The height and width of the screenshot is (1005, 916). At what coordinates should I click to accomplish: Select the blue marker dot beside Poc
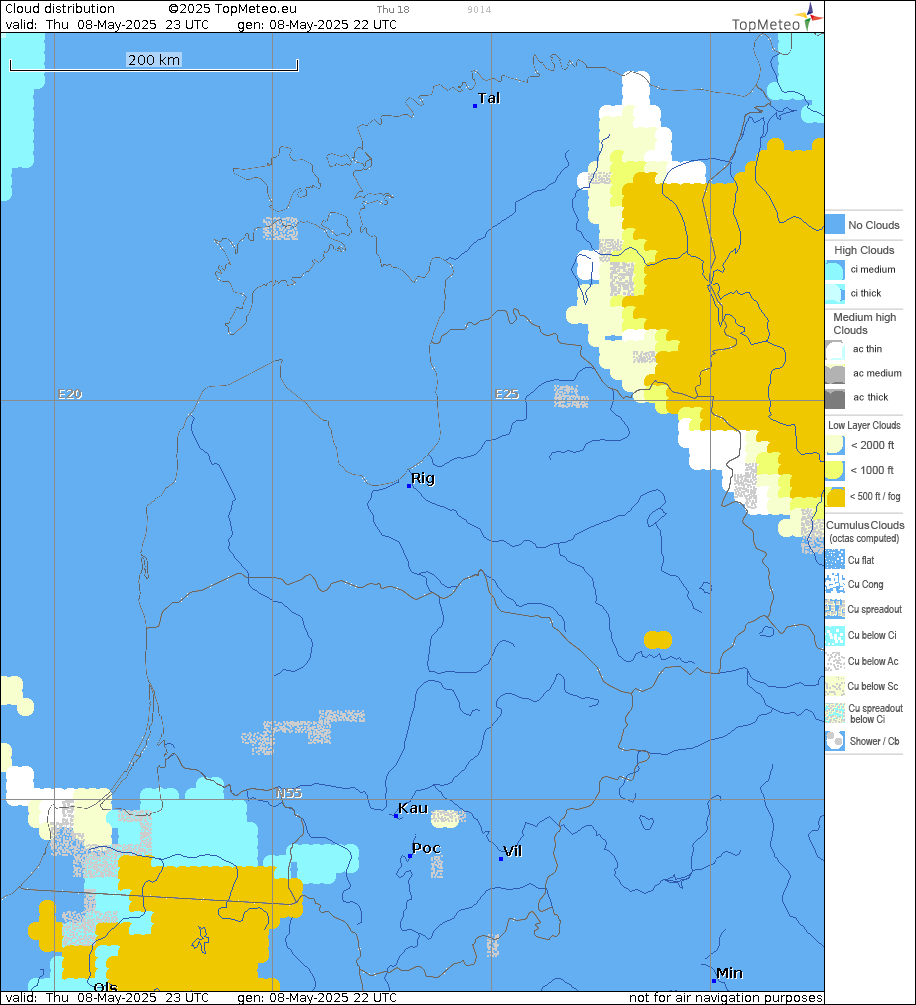(x=410, y=856)
